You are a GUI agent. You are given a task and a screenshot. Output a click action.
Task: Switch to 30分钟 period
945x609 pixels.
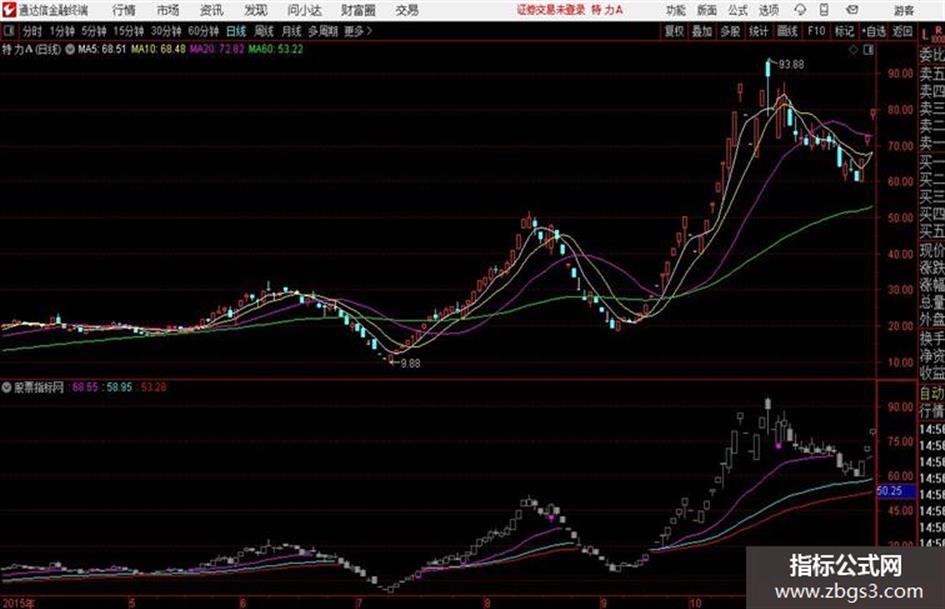(x=166, y=31)
